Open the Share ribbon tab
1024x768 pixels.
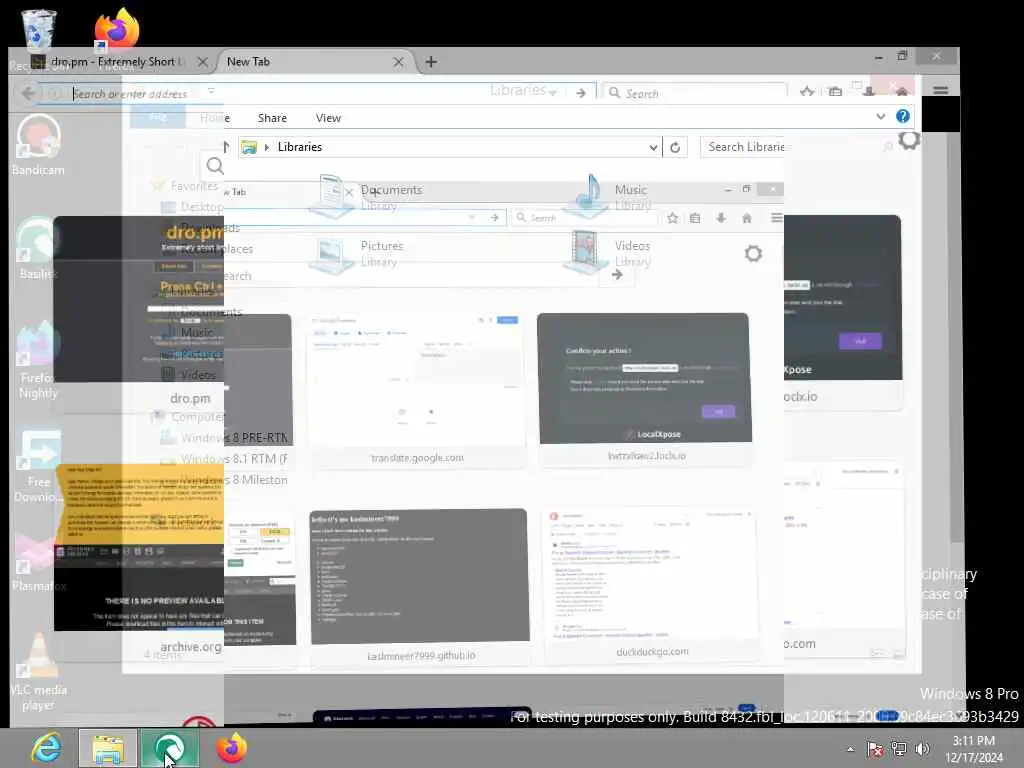[x=272, y=118]
